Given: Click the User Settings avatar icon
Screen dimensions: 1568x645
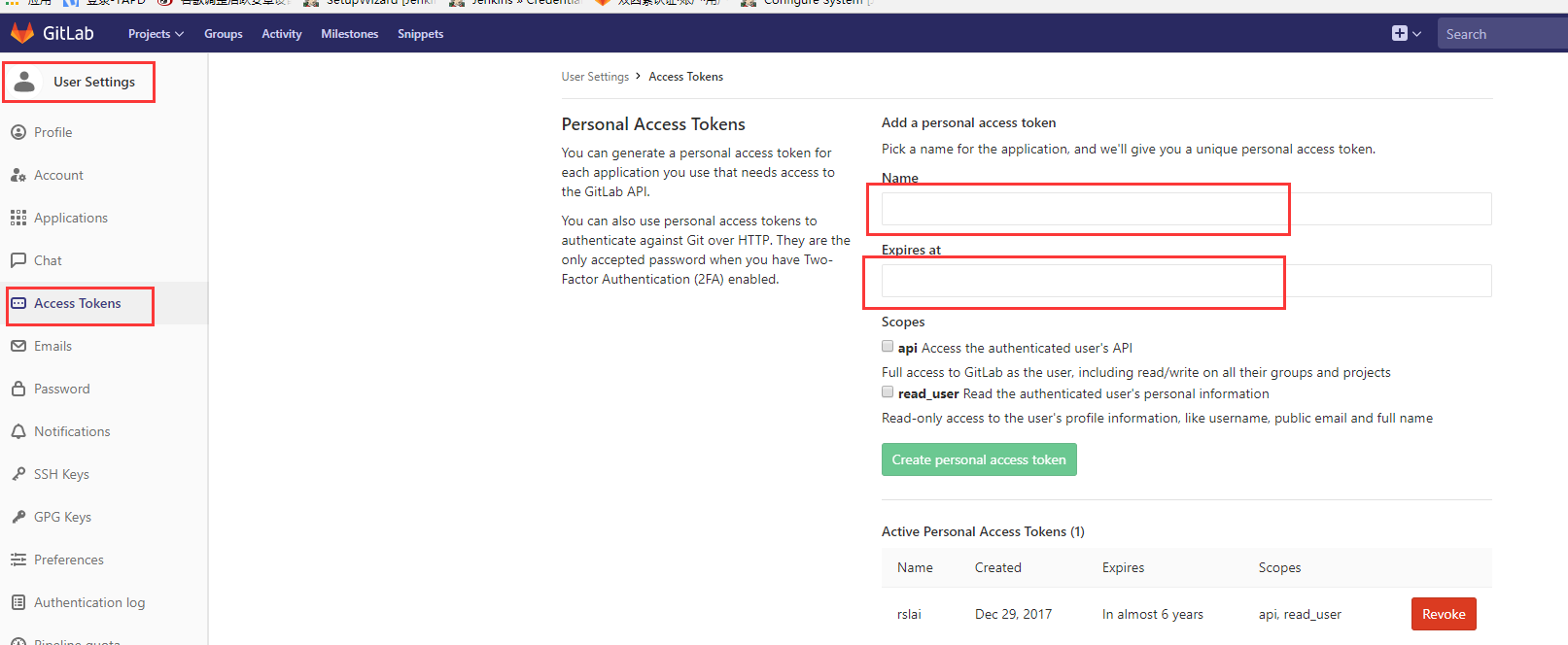Looking at the screenshot, I should [x=25, y=82].
